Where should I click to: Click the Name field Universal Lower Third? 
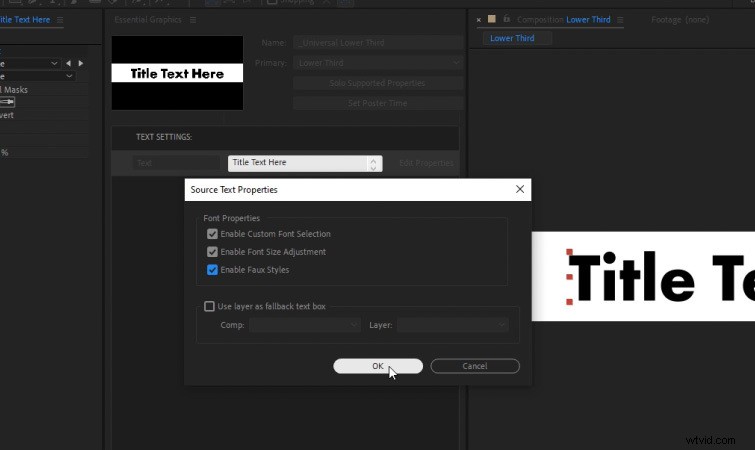pyautogui.click(x=378, y=43)
